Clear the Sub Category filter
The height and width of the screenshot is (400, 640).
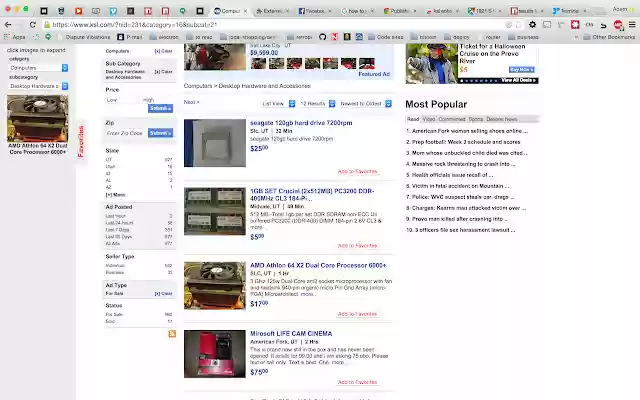click(165, 71)
